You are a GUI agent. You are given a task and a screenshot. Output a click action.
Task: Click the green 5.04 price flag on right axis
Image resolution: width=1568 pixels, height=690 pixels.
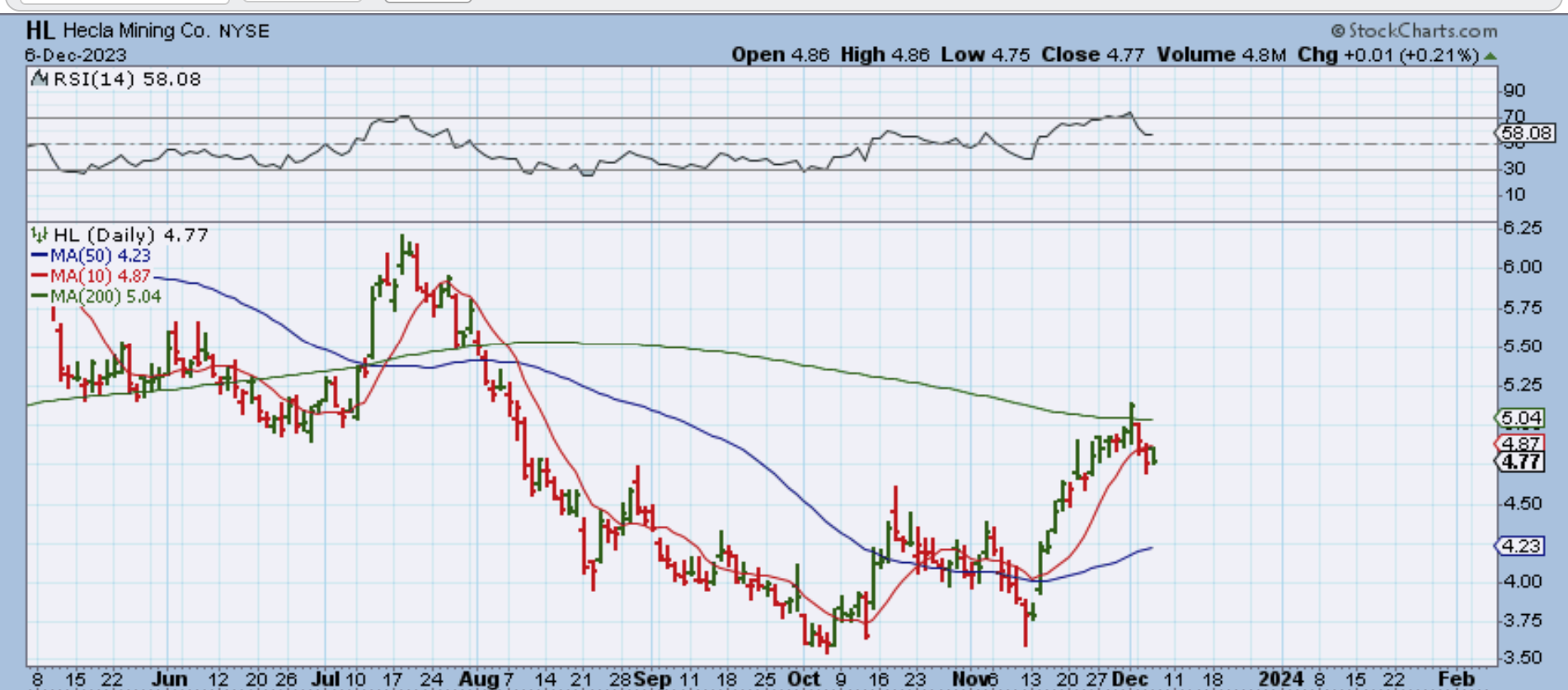[1519, 418]
